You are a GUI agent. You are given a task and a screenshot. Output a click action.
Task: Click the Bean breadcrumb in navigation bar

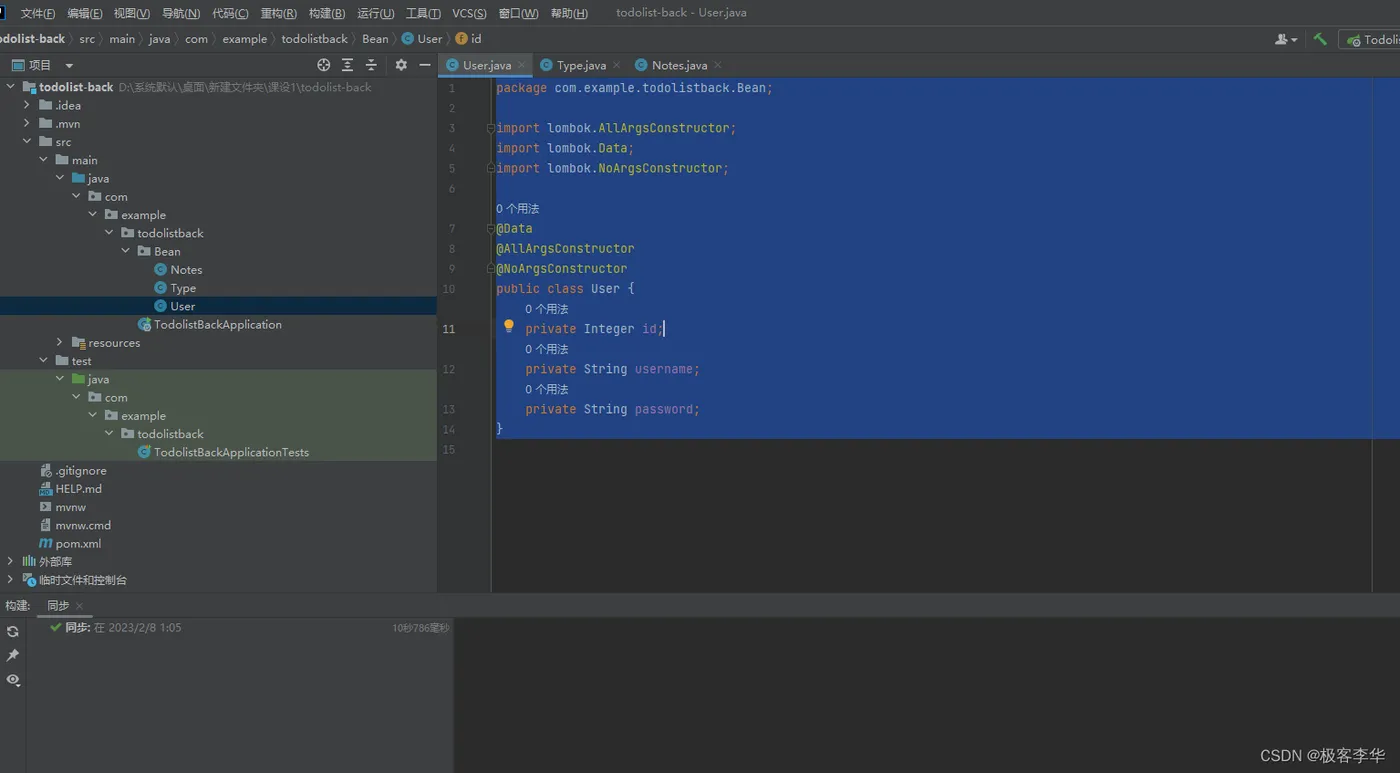[375, 39]
